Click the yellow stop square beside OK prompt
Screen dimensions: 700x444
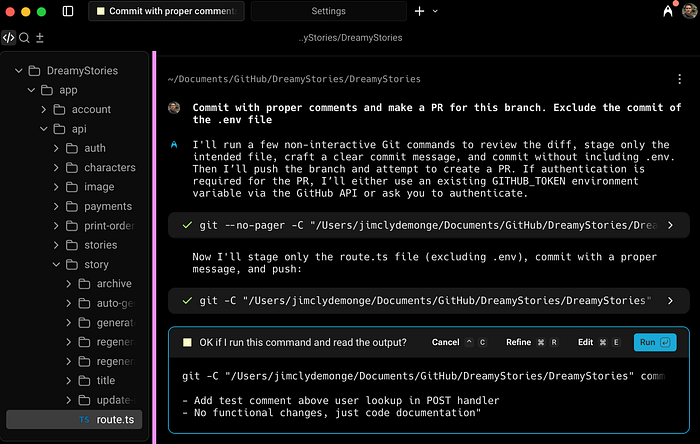tap(187, 342)
